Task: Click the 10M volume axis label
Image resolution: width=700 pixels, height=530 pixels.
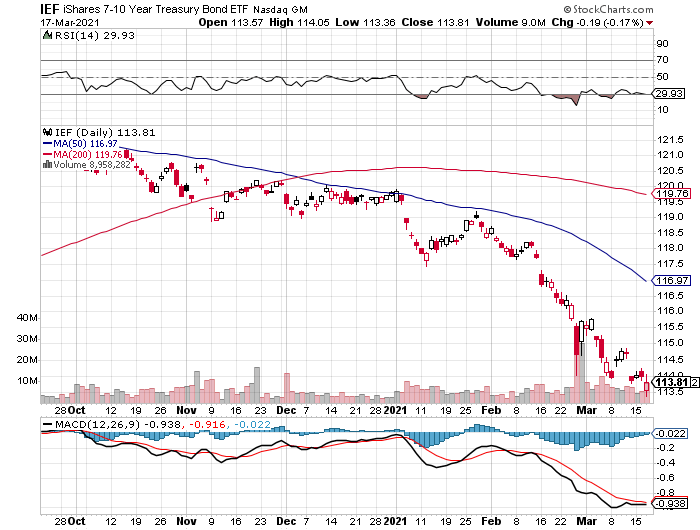Action: coord(27,381)
